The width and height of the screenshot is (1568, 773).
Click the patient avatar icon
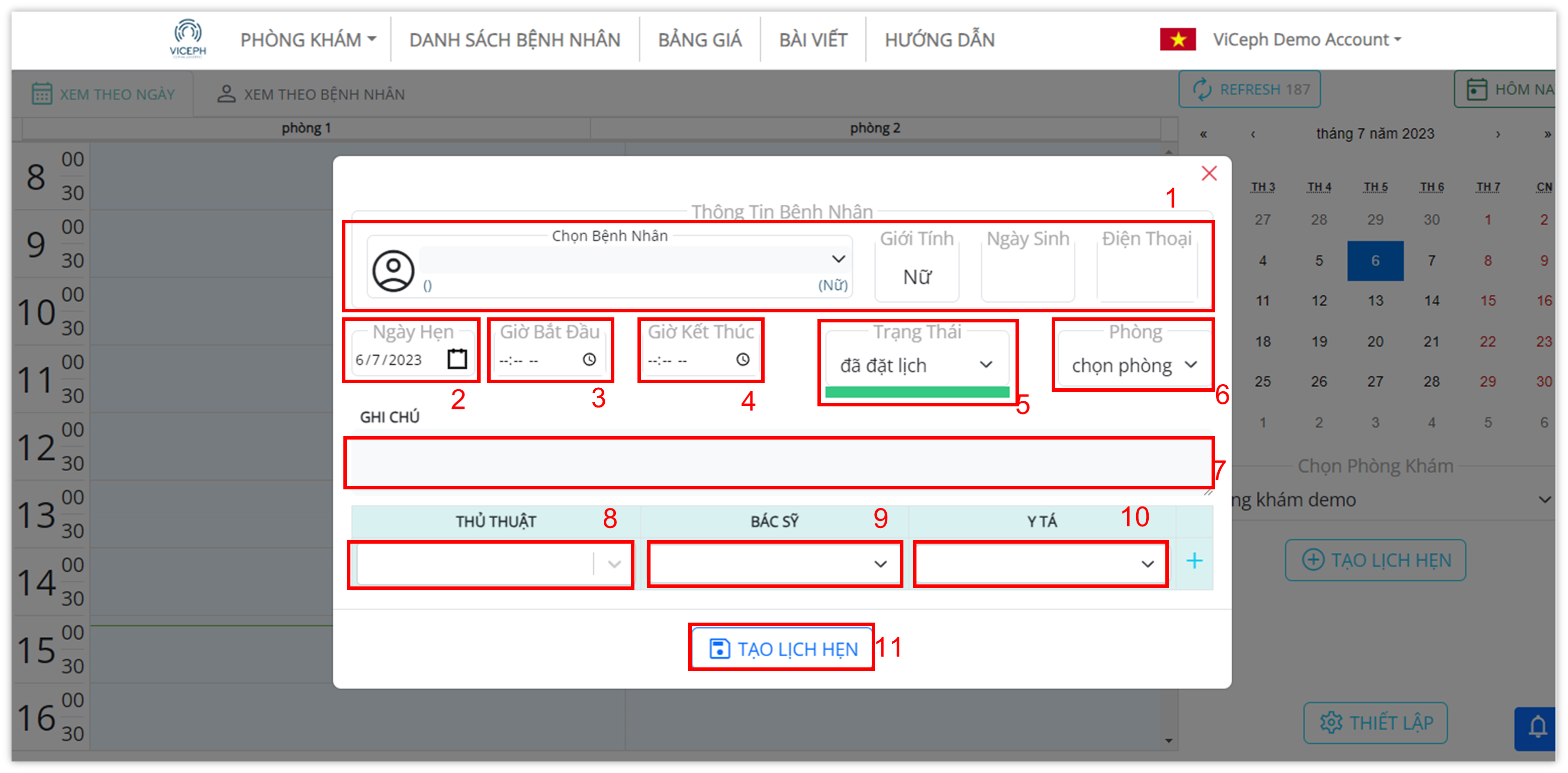pos(393,271)
